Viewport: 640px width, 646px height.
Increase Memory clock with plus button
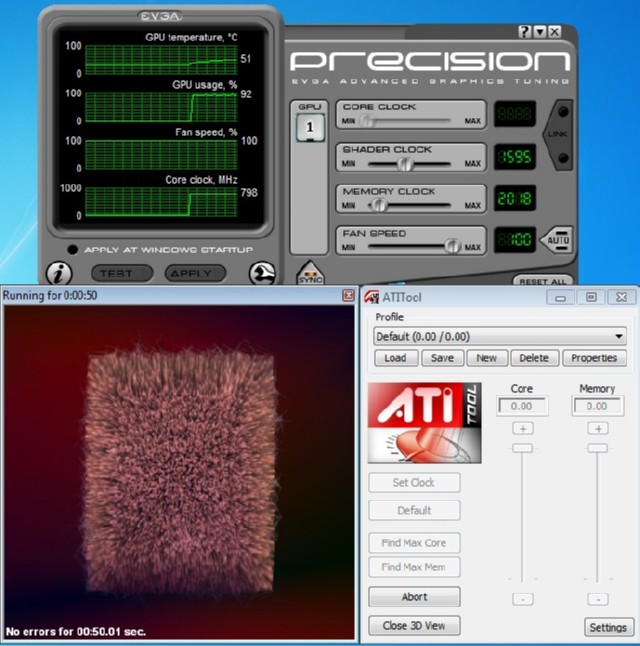[598, 429]
